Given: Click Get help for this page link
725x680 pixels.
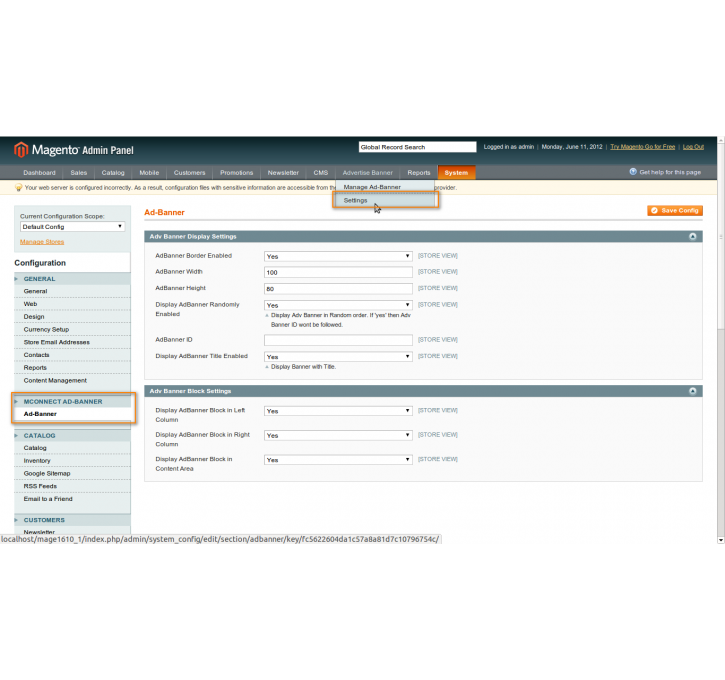Looking at the screenshot, I should 670,172.
